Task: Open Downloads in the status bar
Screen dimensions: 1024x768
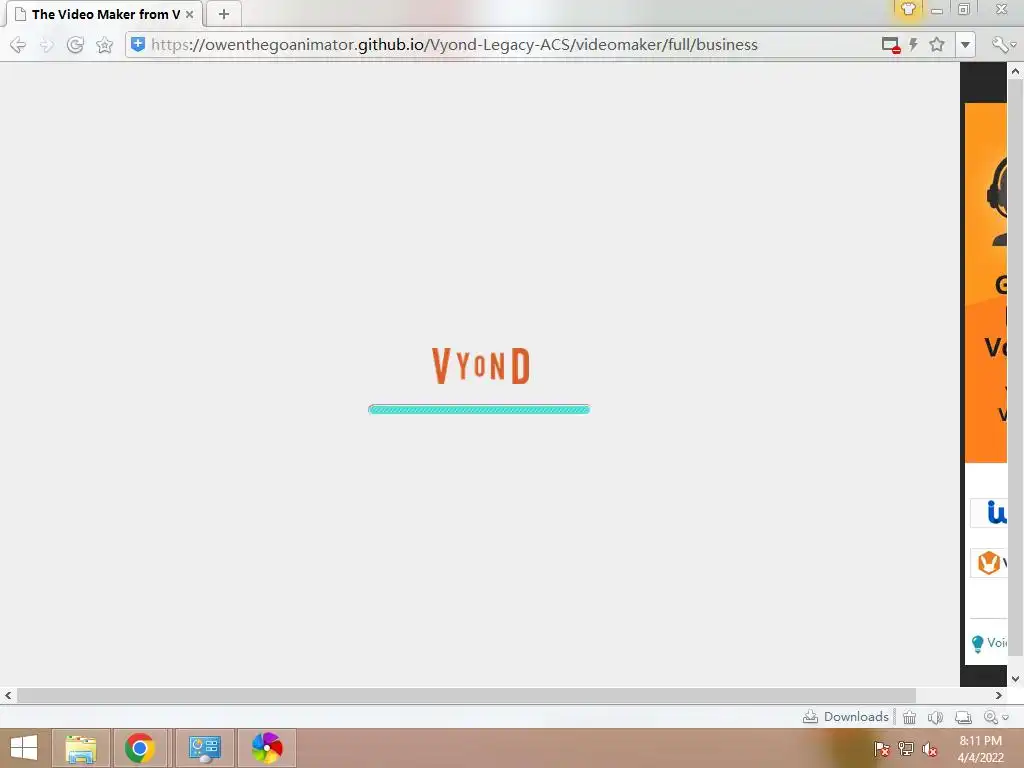Action: tap(846, 716)
